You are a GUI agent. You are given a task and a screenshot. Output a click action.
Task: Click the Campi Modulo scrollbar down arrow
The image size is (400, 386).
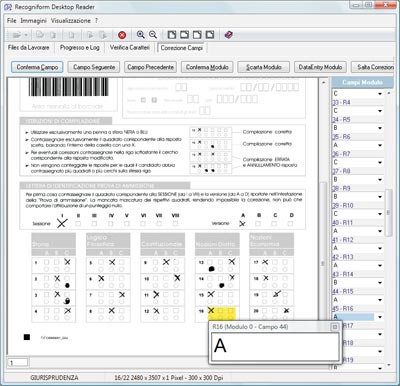click(x=389, y=366)
